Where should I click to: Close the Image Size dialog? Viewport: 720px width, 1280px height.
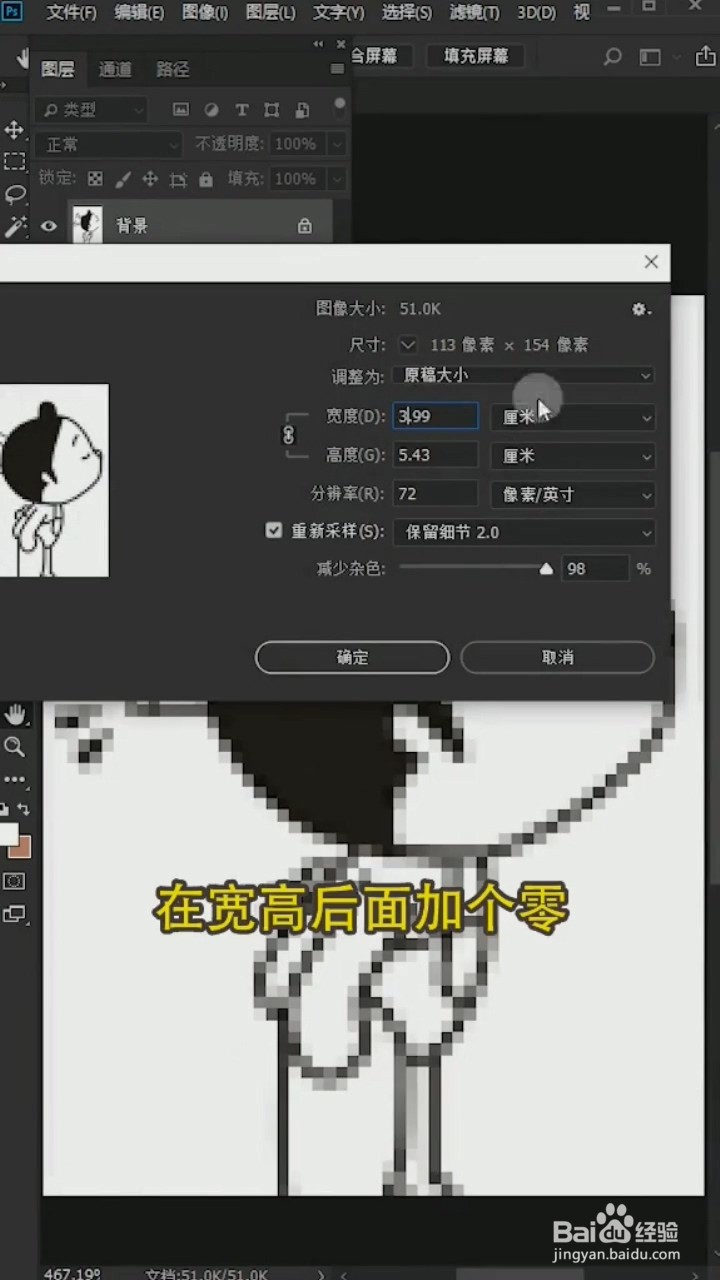pos(651,262)
